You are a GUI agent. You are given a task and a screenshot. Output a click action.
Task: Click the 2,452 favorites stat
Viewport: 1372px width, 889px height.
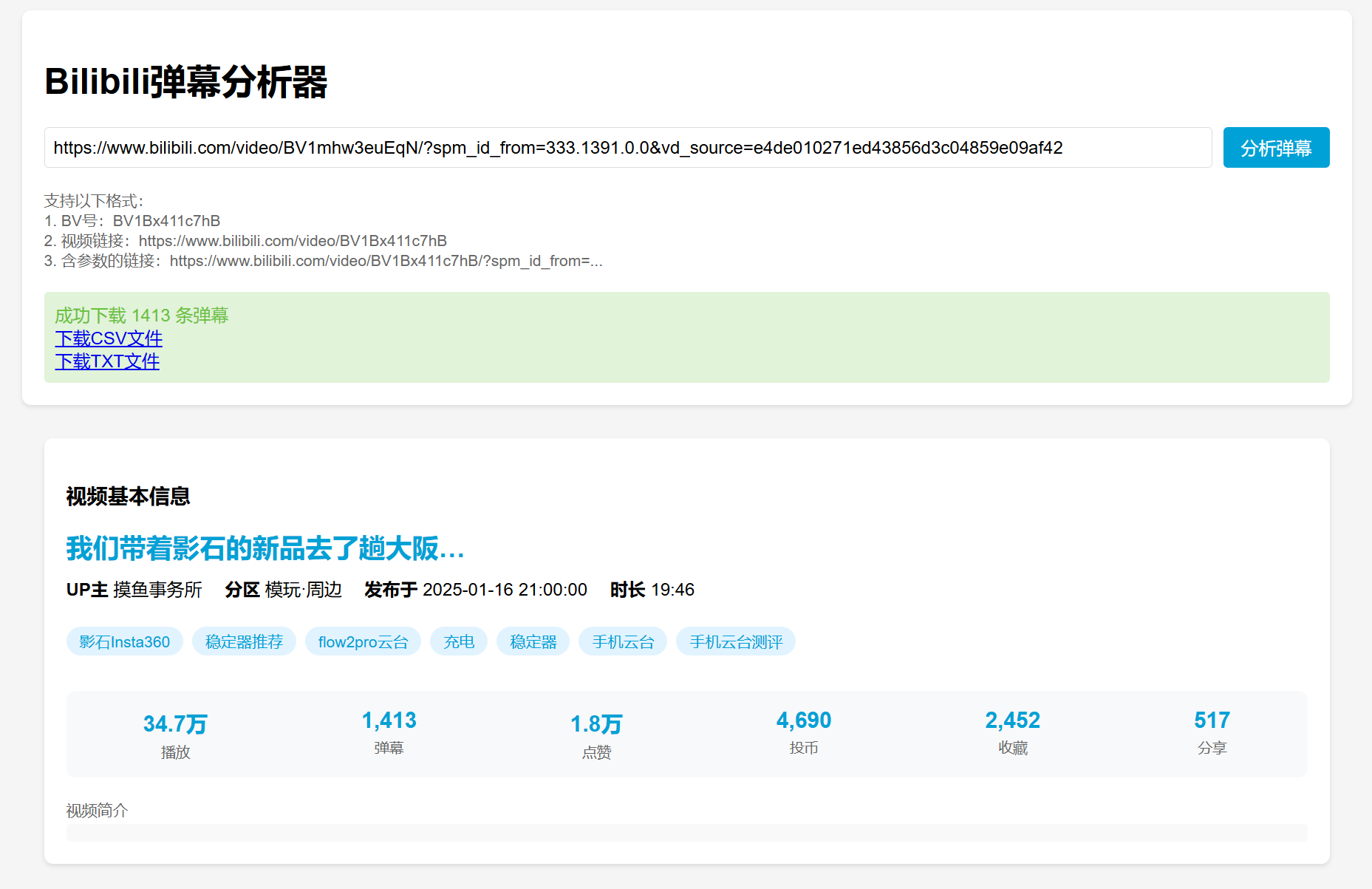[x=1012, y=721]
